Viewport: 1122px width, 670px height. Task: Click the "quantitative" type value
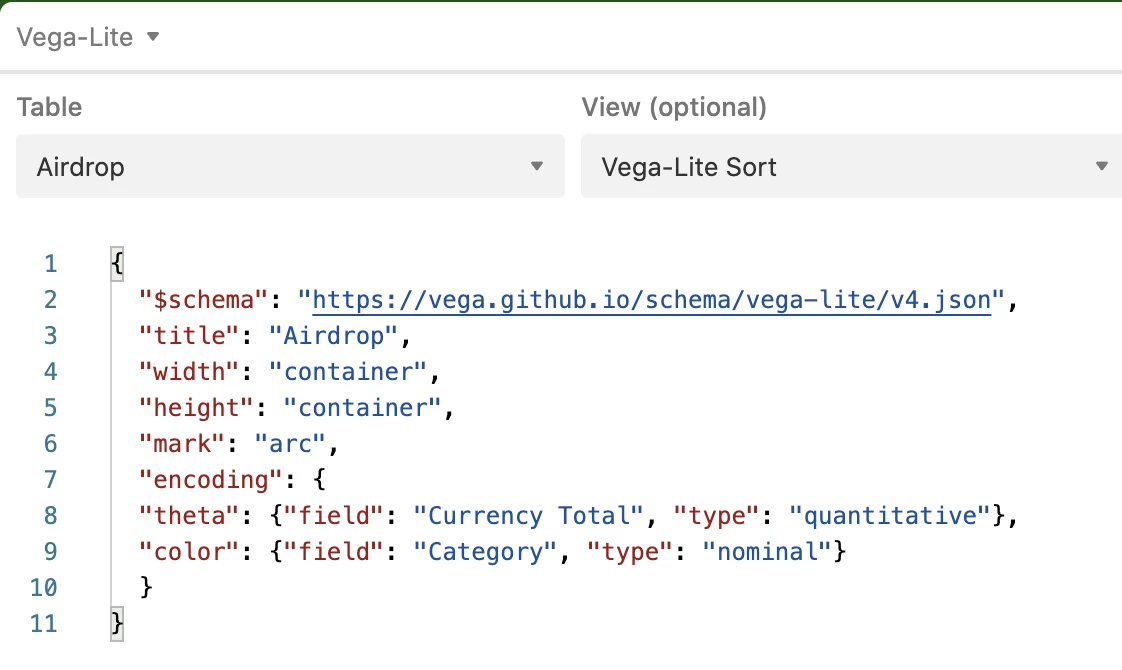889,516
